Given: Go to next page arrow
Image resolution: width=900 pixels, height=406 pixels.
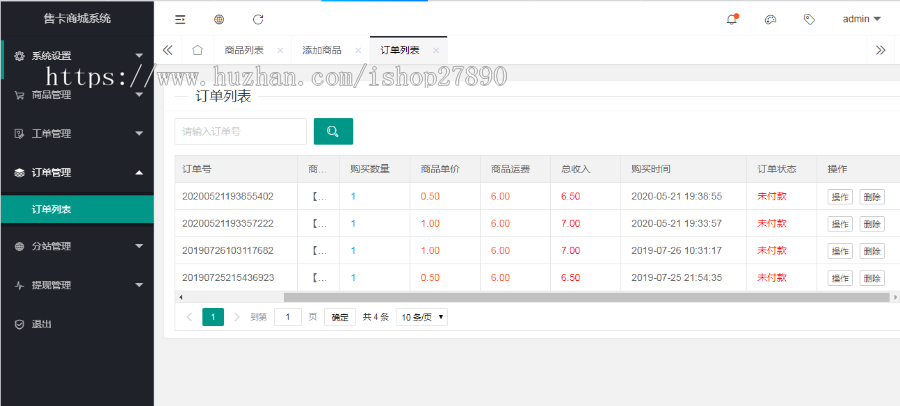Looking at the screenshot, I should (x=236, y=317).
